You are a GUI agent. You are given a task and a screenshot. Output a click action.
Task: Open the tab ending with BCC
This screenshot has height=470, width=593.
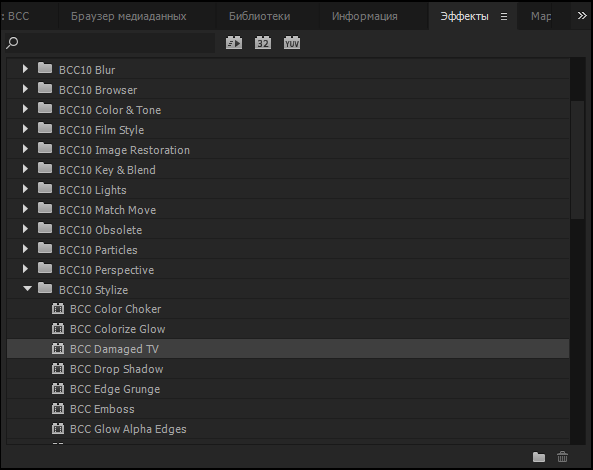pyautogui.click(x=16, y=16)
